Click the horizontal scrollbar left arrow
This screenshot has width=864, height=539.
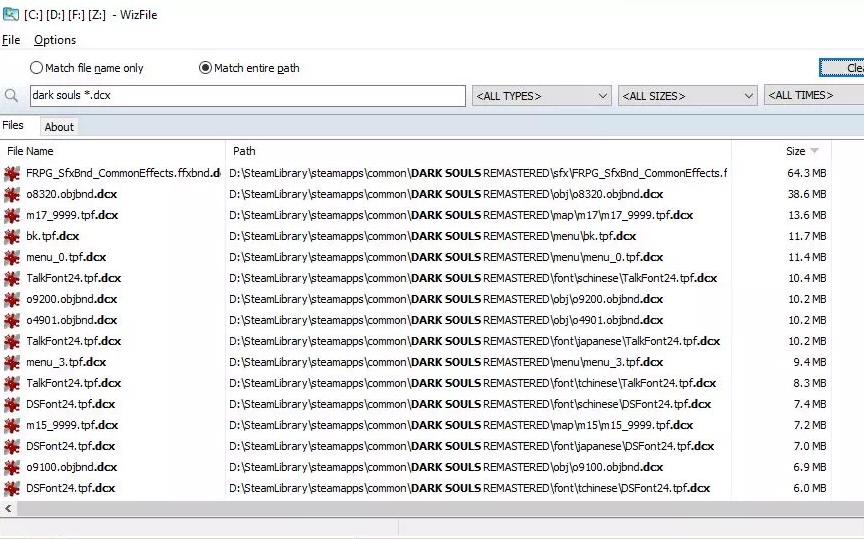pos(8,509)
